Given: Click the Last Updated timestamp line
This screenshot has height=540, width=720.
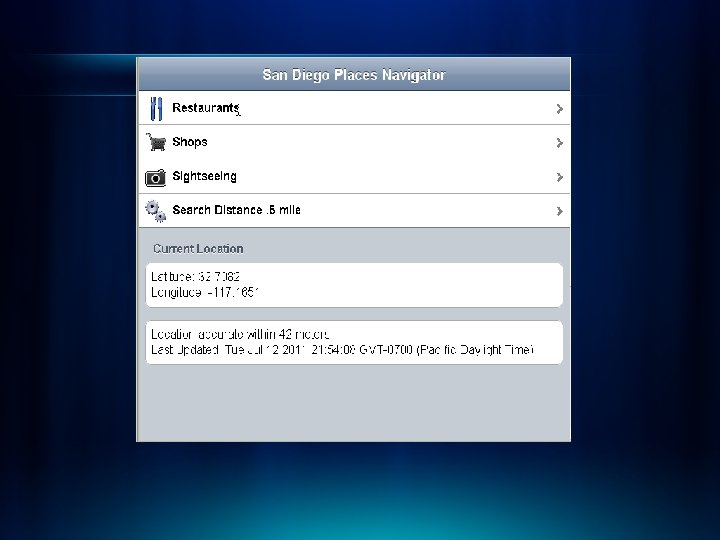Looking at the screenshot, I should [343, 350].
